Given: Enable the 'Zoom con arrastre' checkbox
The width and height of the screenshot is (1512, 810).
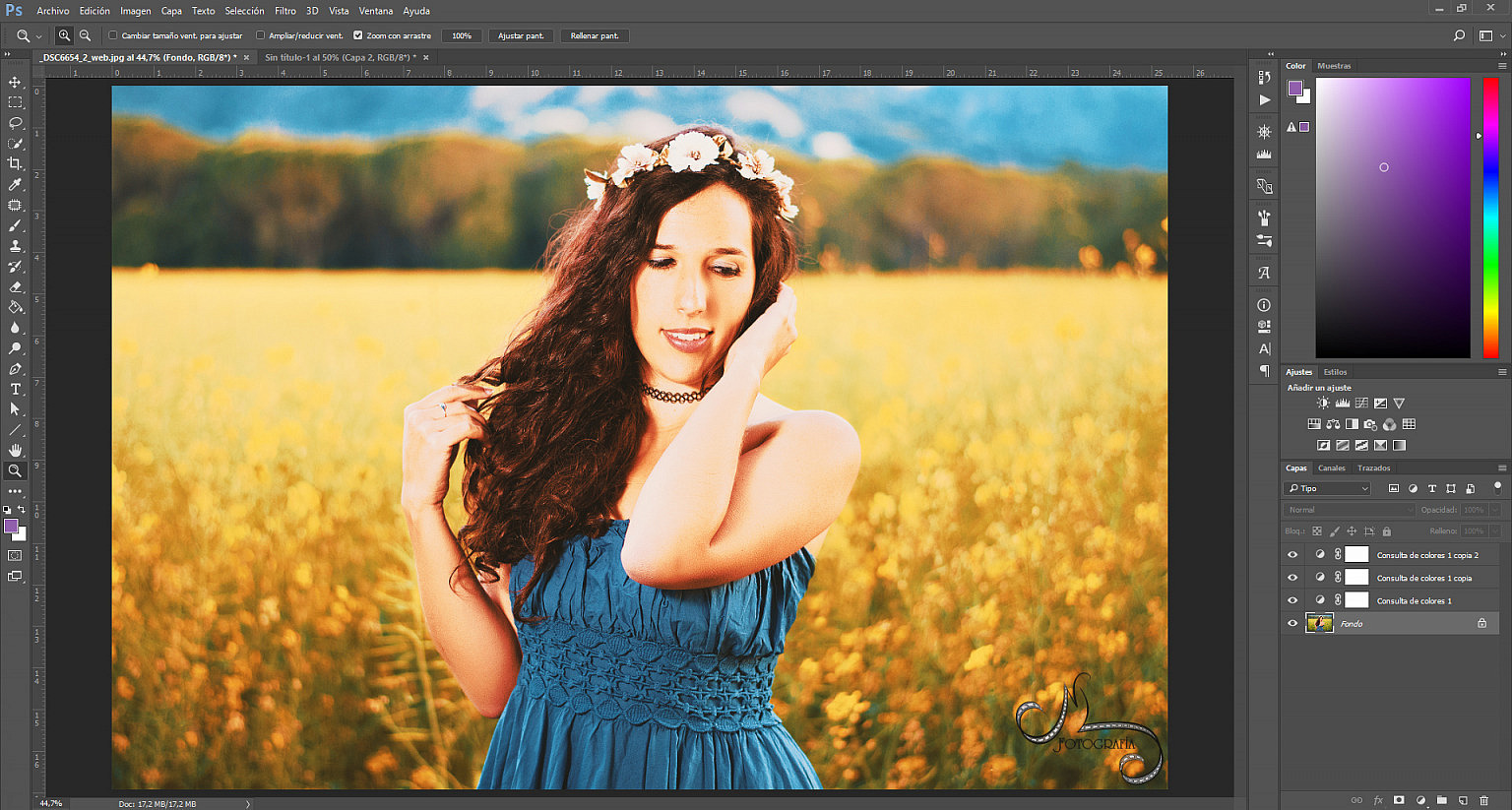Looking at the screenshot, I should click(358, 34).
